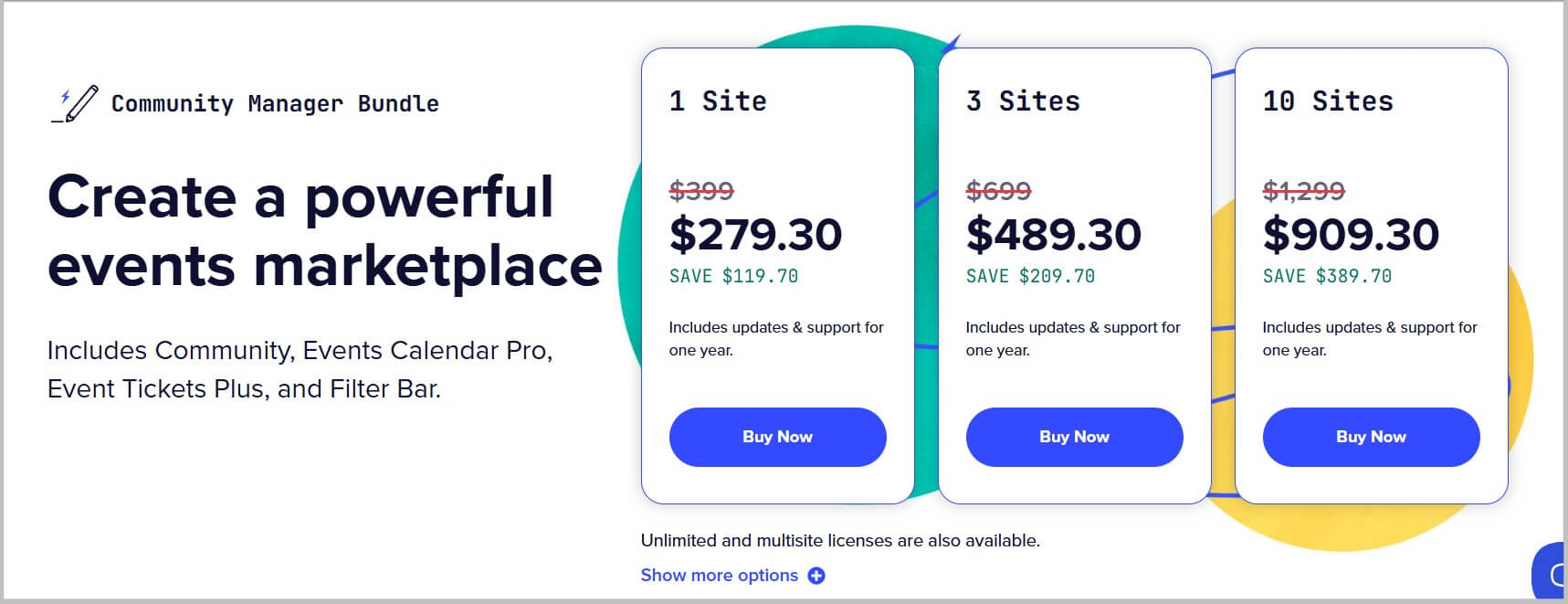Click Buy Now for the 1 Site plan
The image size is (1568, 604).
click(777, 437)
